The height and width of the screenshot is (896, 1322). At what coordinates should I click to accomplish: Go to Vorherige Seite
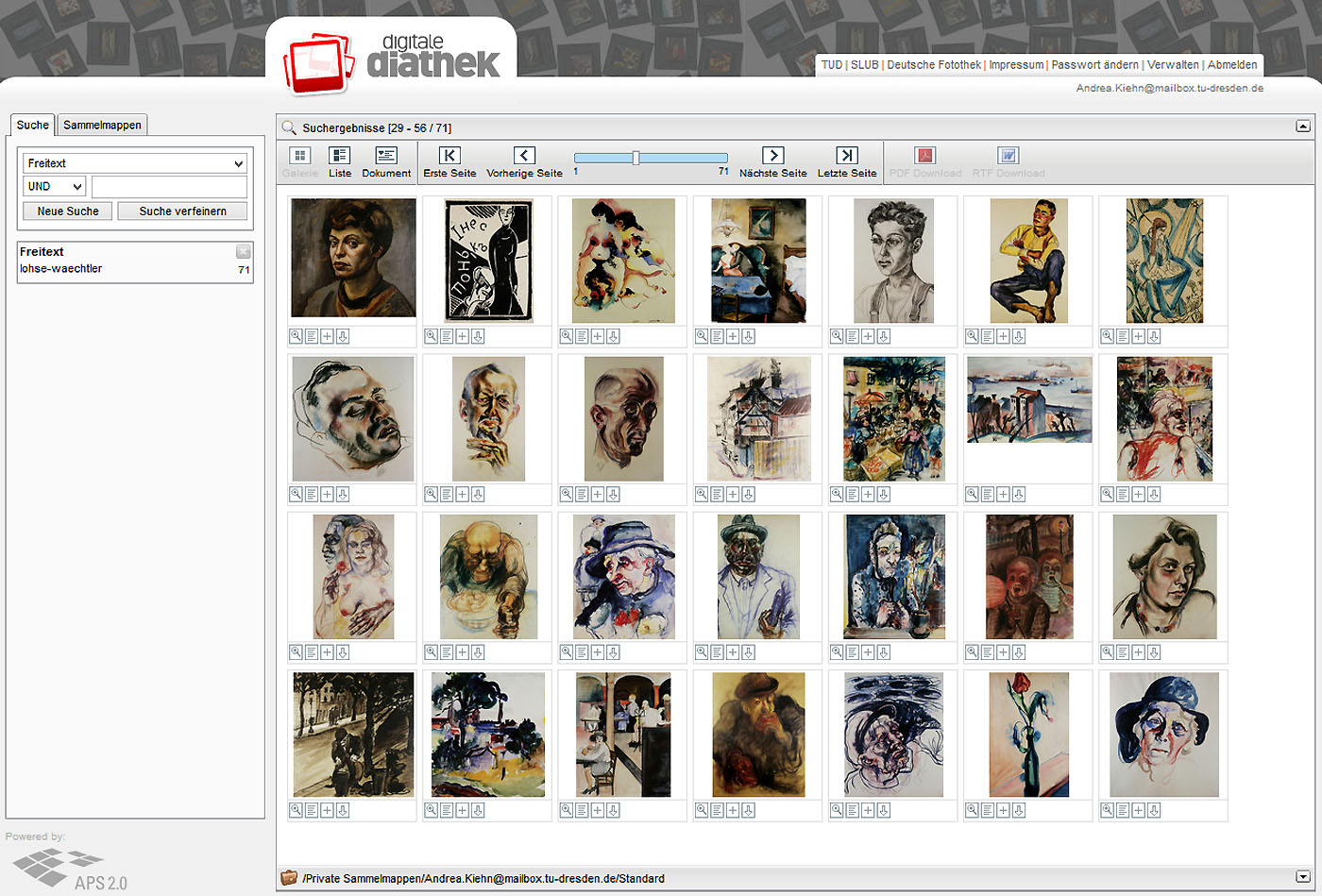tap(524, 161)
